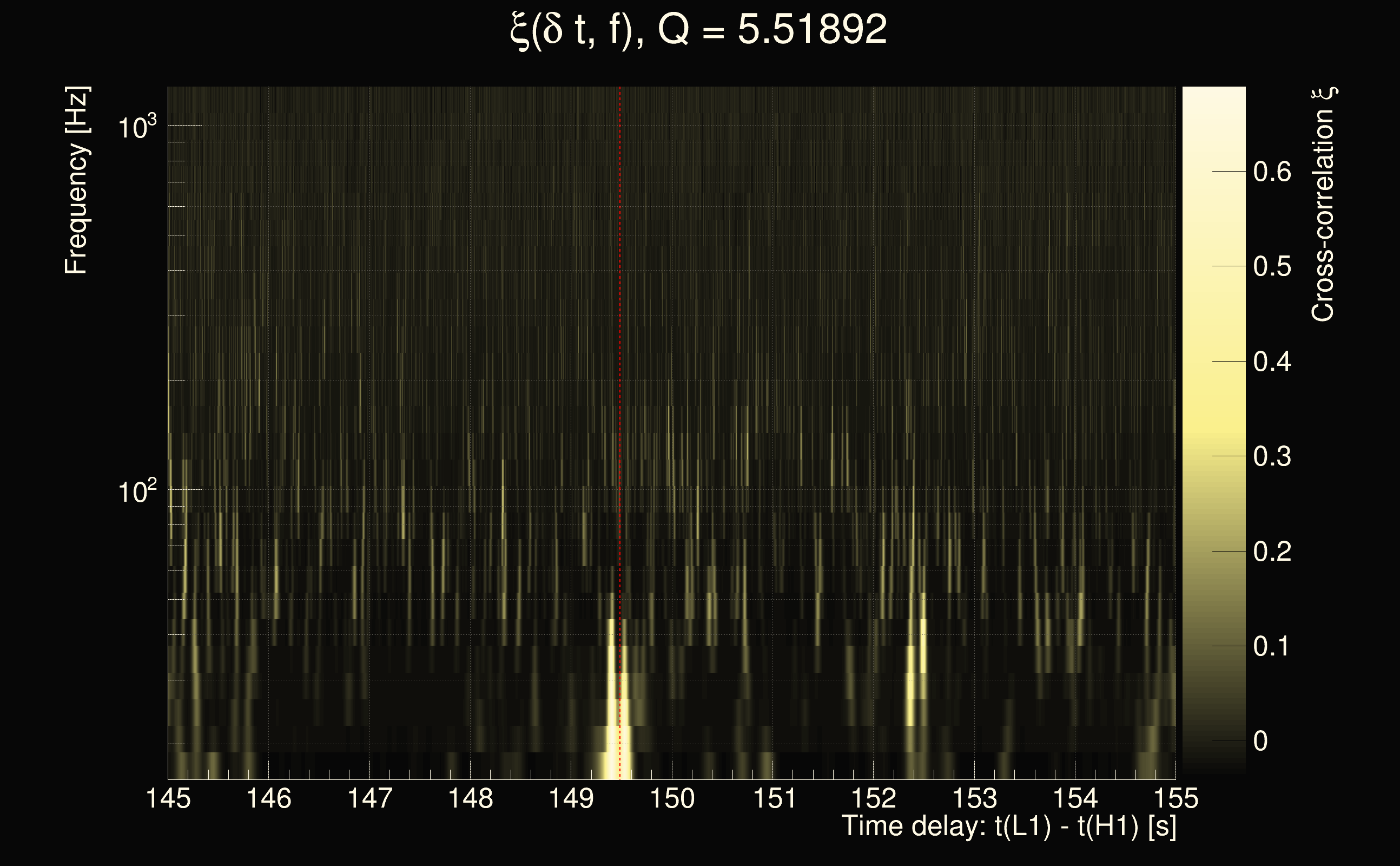This screenshot has width=1400, height=866.
Task: Select the x-axis tick label 145
Action: click(x=168, y=798)
